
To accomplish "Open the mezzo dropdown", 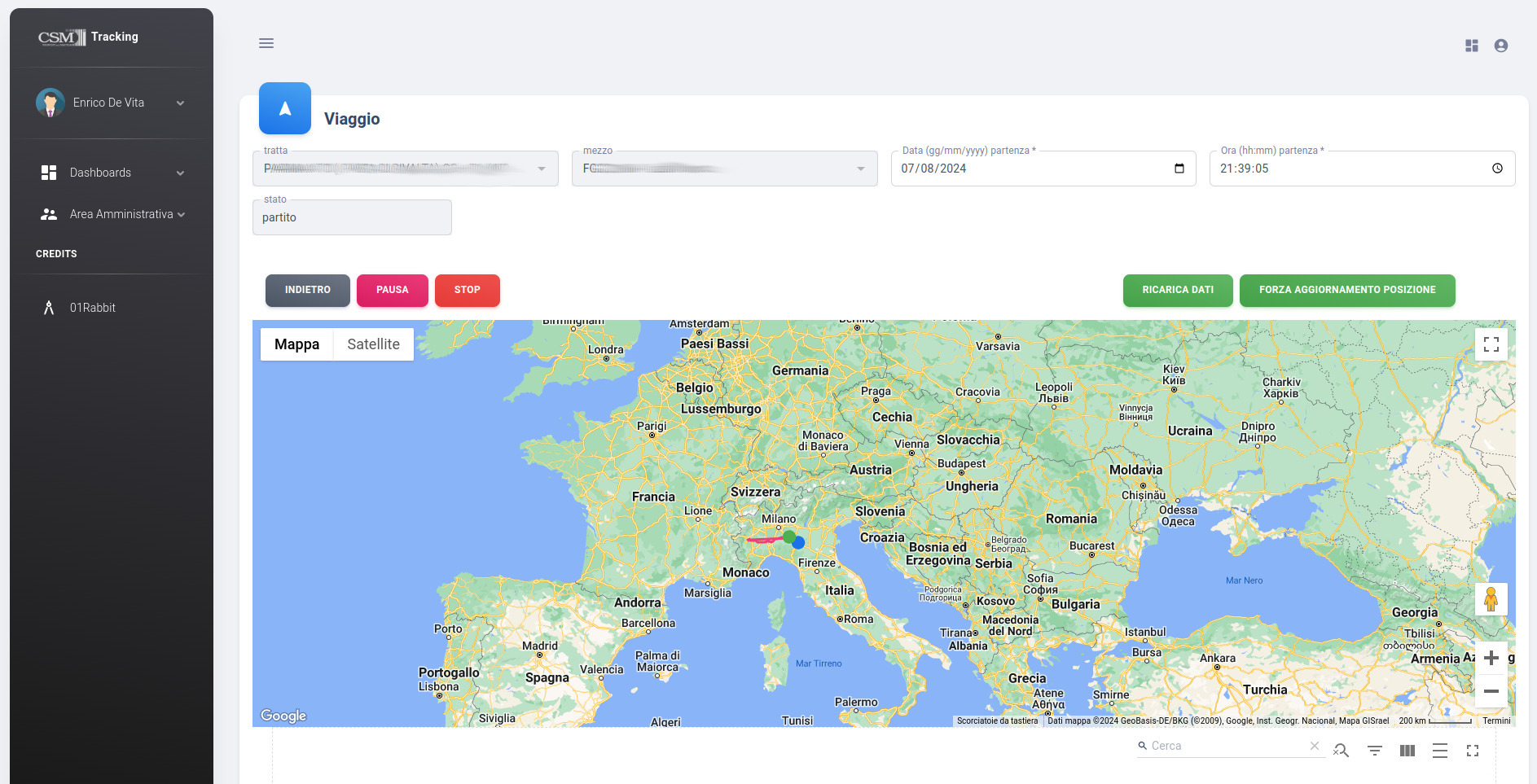I will pos(725,169).
